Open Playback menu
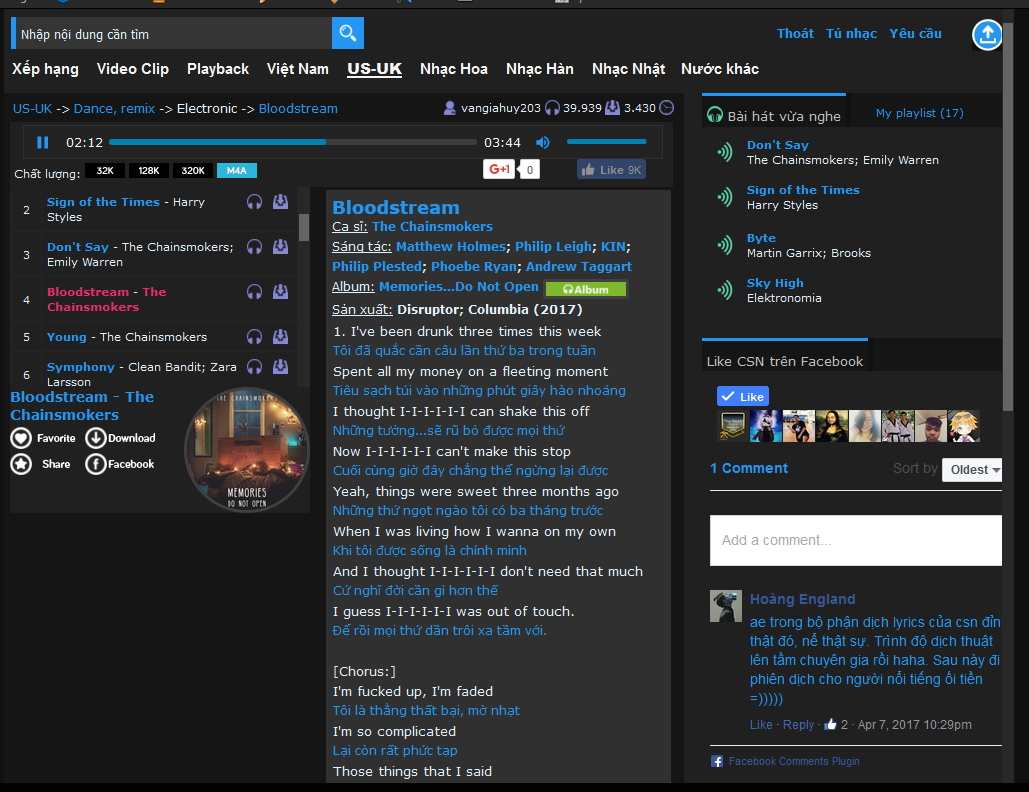1029x792 pixels. point(218,69)
